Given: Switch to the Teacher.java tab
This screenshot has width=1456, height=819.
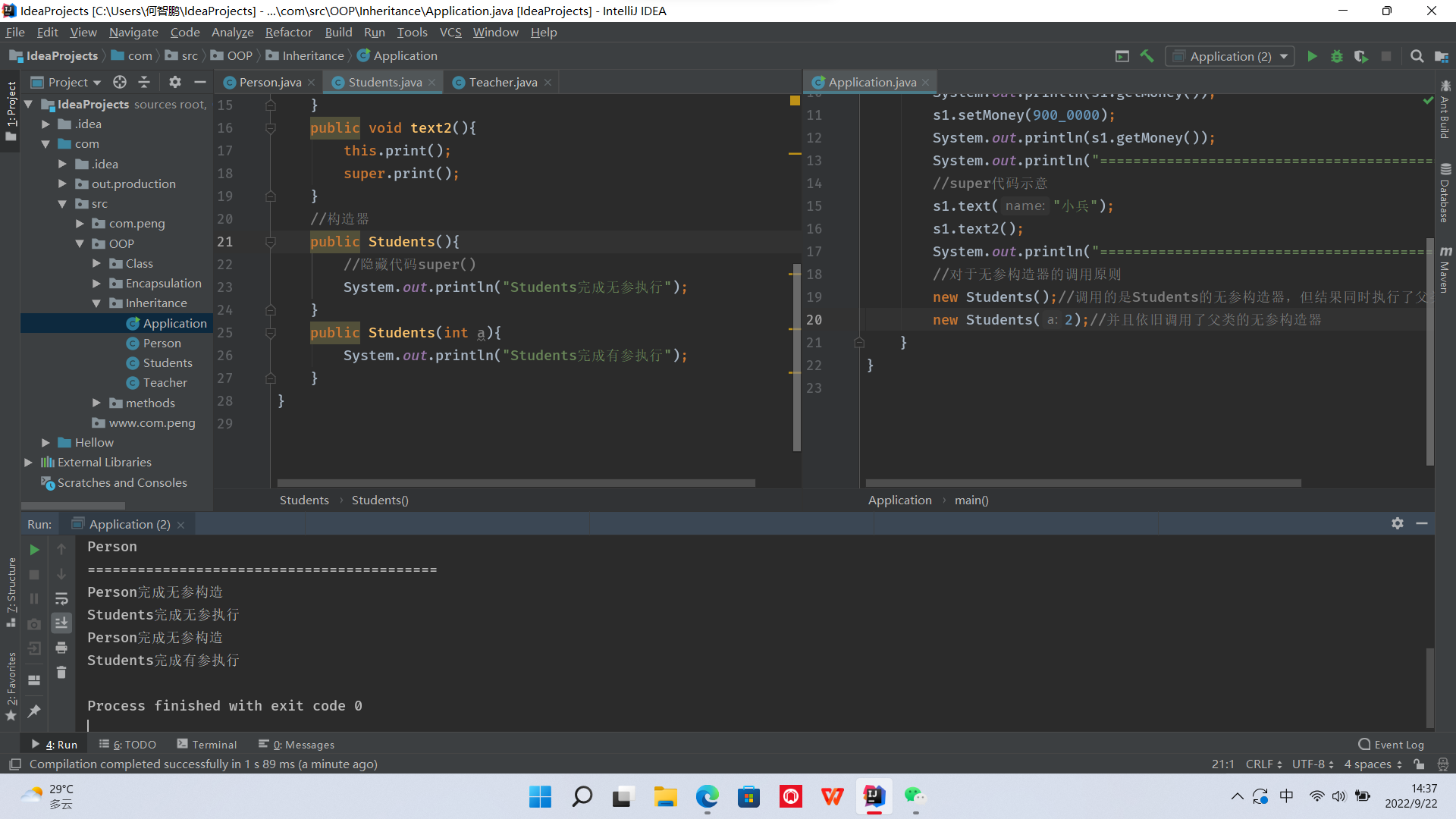Looking at the screenshot, I should coord(502,82).
